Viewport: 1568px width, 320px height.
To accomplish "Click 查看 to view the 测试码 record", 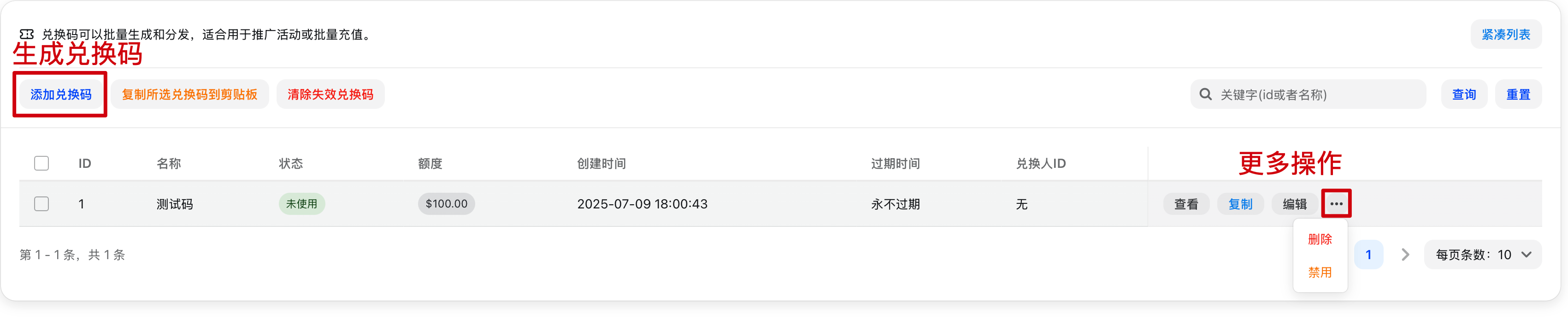I will pyautogui.click(x=1186, y=204).
